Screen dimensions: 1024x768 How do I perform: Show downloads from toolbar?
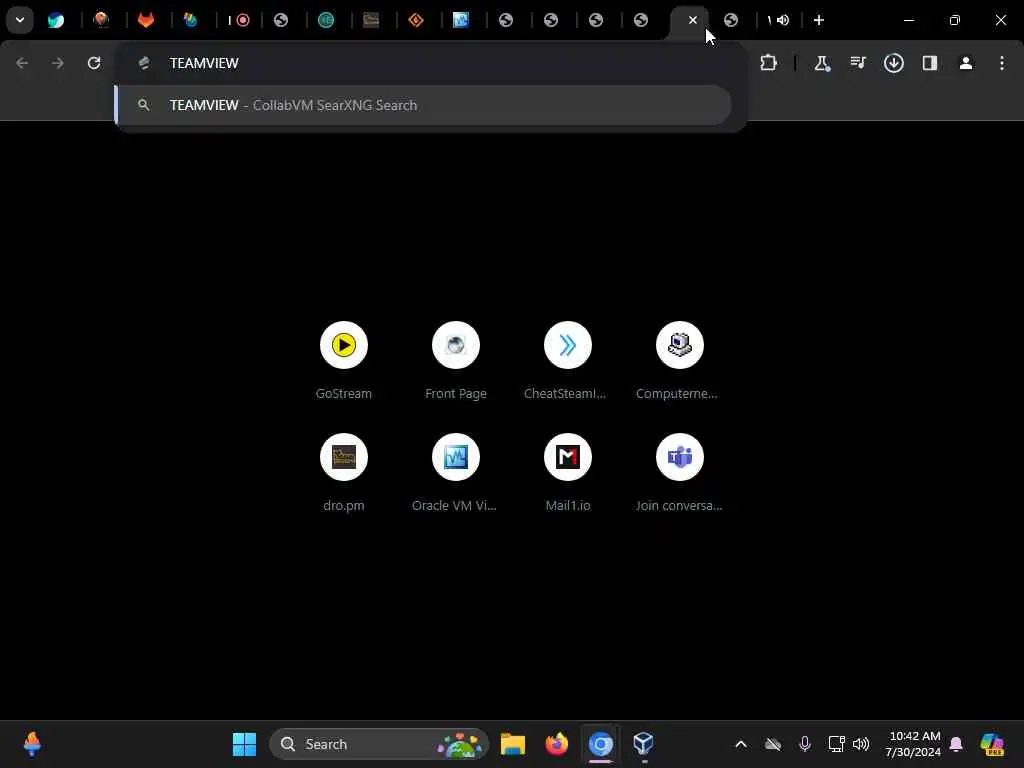pos(894,63)
